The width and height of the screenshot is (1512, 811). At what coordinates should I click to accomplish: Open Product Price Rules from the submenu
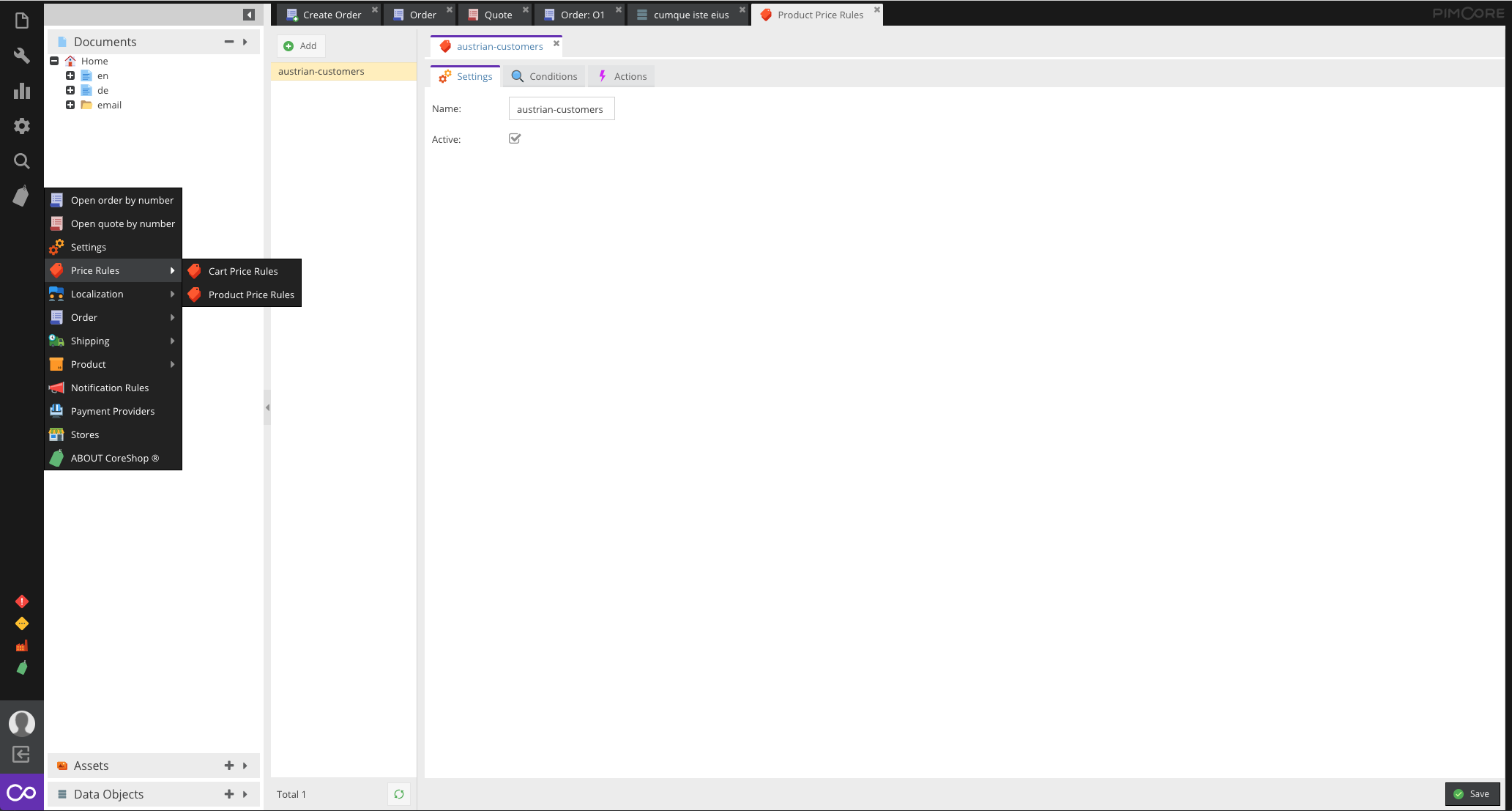click(x=250, y=295)
